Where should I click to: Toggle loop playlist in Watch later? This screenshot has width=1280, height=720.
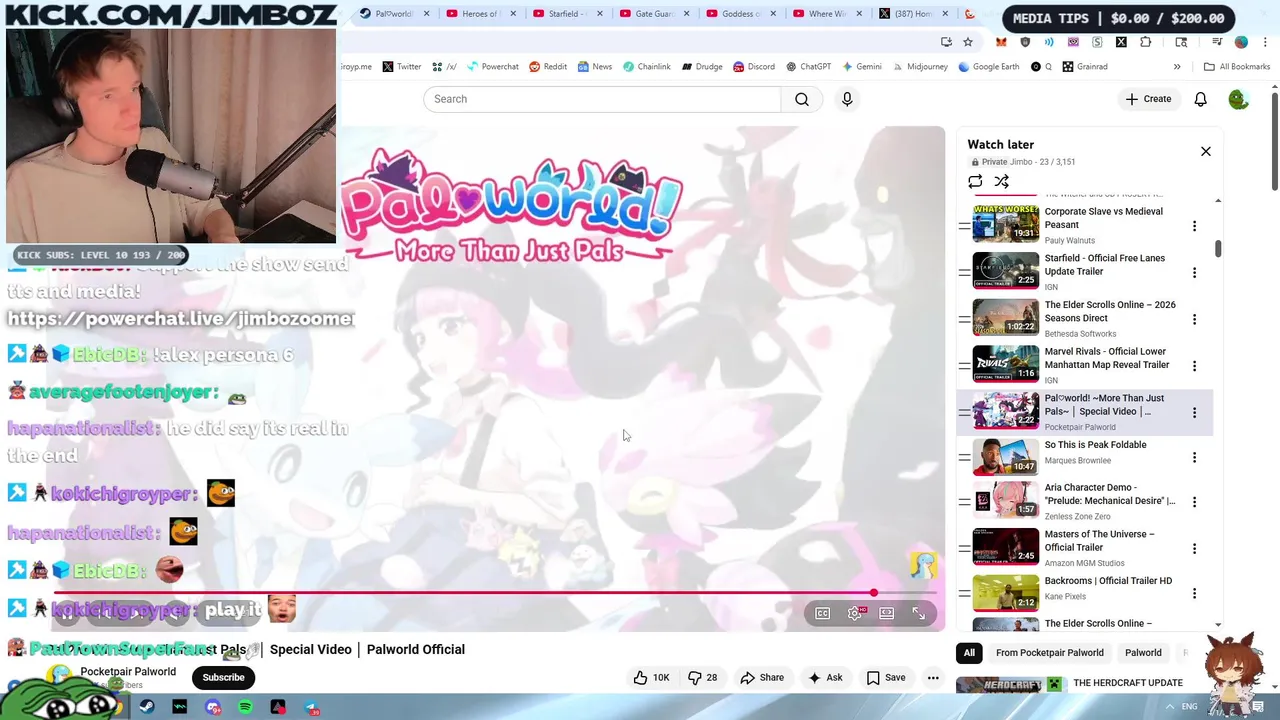(975, 181)
